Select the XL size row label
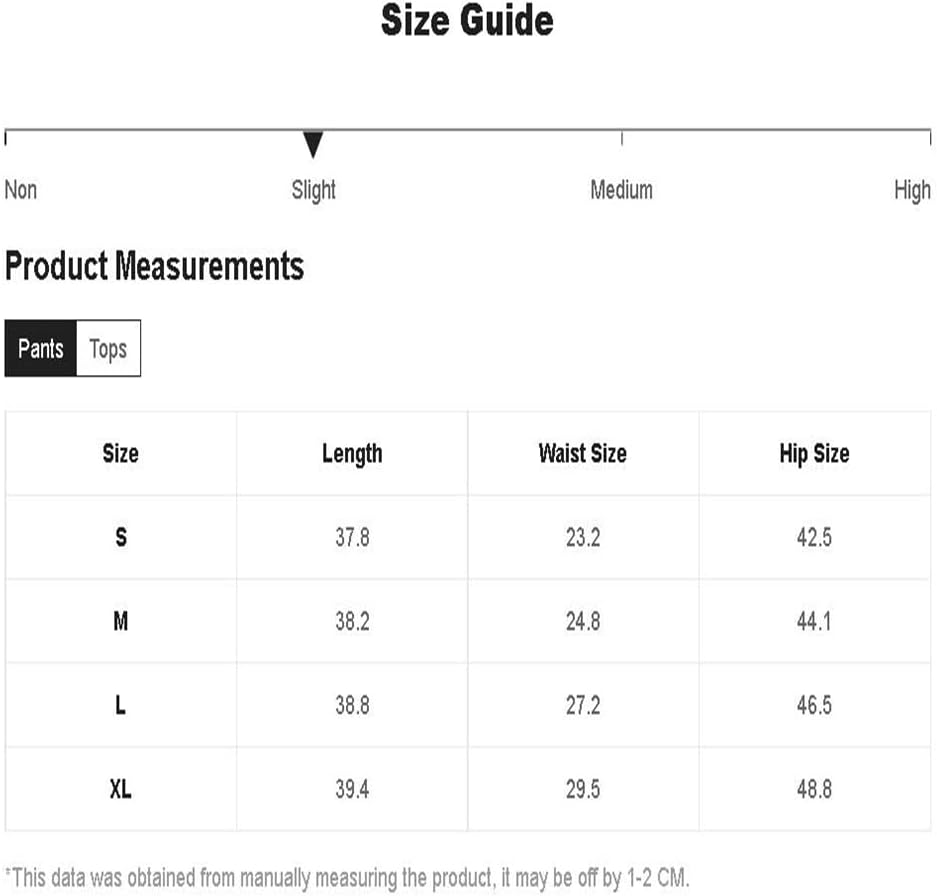The height and width of the screenshot is (896, 937). point(121,789)
